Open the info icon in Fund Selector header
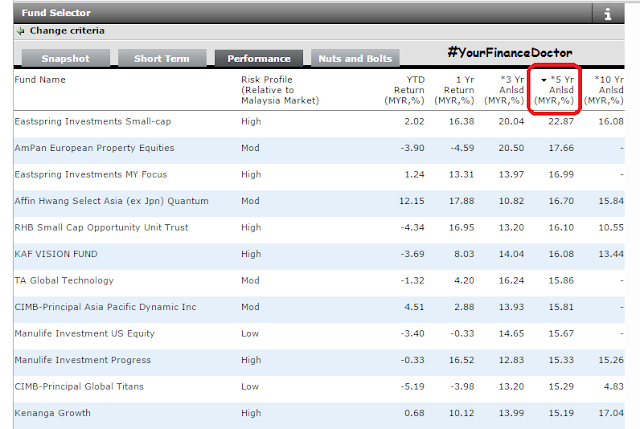 (x=608, y=14)
